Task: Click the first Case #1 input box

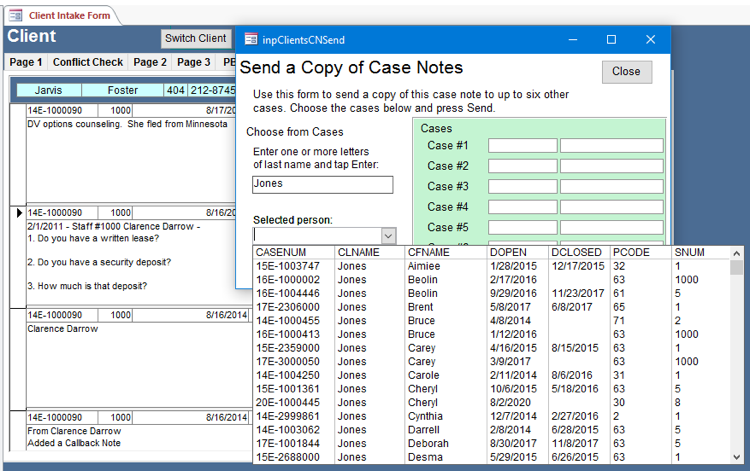Action: pos(522,146)
